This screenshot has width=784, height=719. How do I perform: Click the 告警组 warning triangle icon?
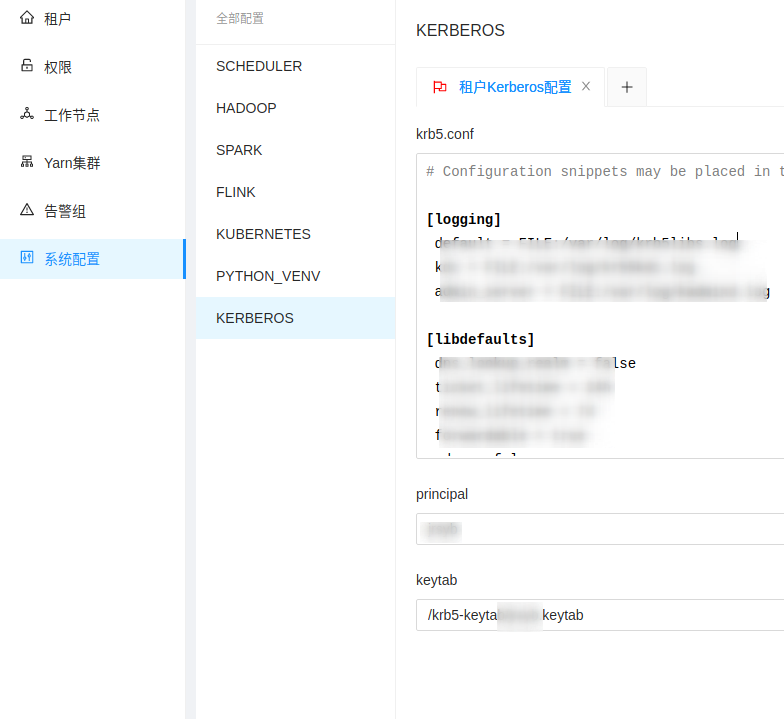point(27,210)
